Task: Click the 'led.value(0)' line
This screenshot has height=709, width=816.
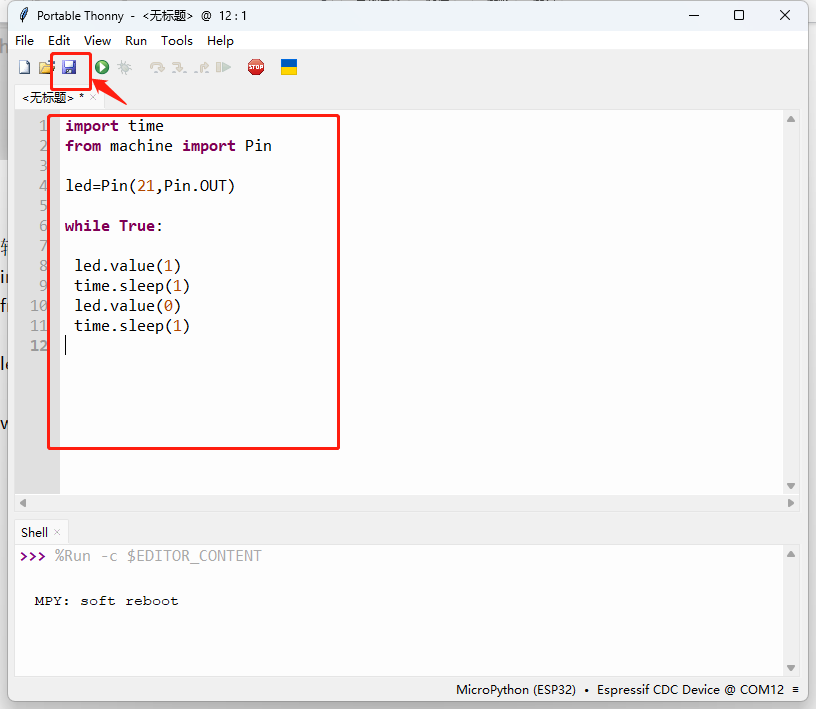Action: coord(128,306)
